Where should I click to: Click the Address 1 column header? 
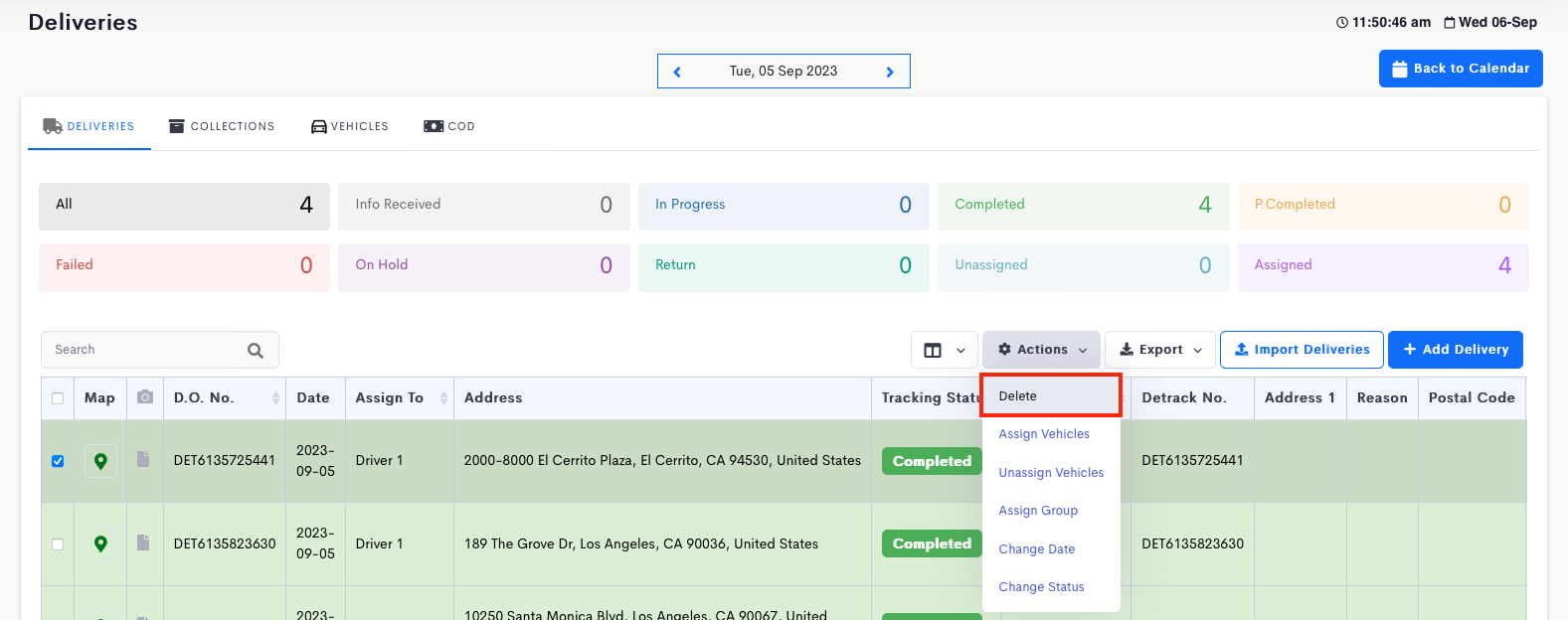tap(1300, 397)
